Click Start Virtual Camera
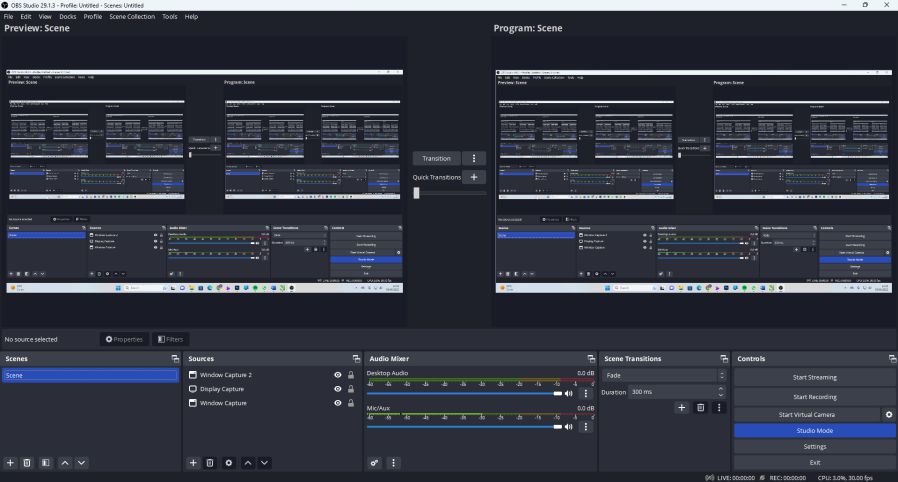This screenshot has height=482, width=898. [x=806, y=414]
